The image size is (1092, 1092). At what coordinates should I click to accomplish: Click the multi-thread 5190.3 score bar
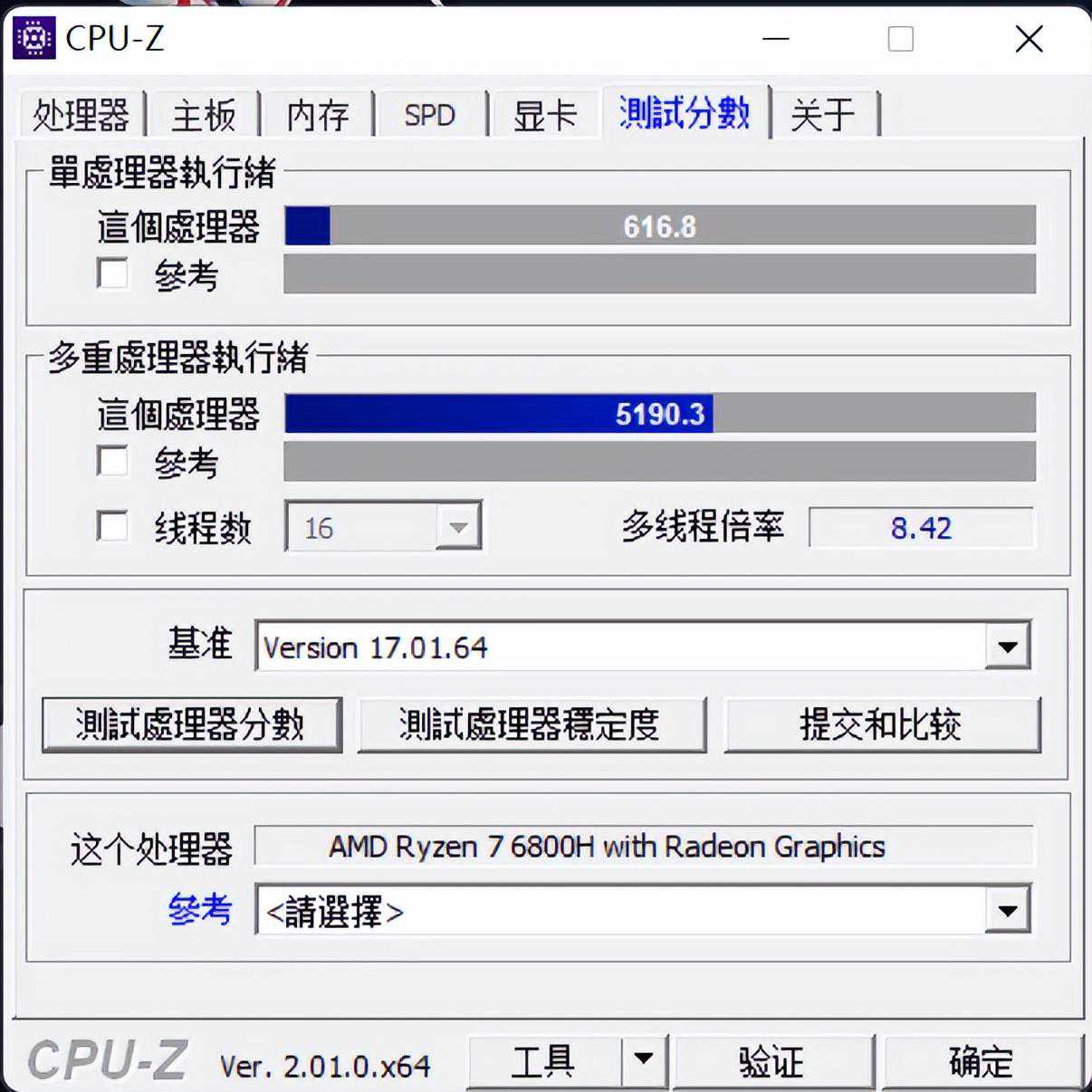pos(660,413)
